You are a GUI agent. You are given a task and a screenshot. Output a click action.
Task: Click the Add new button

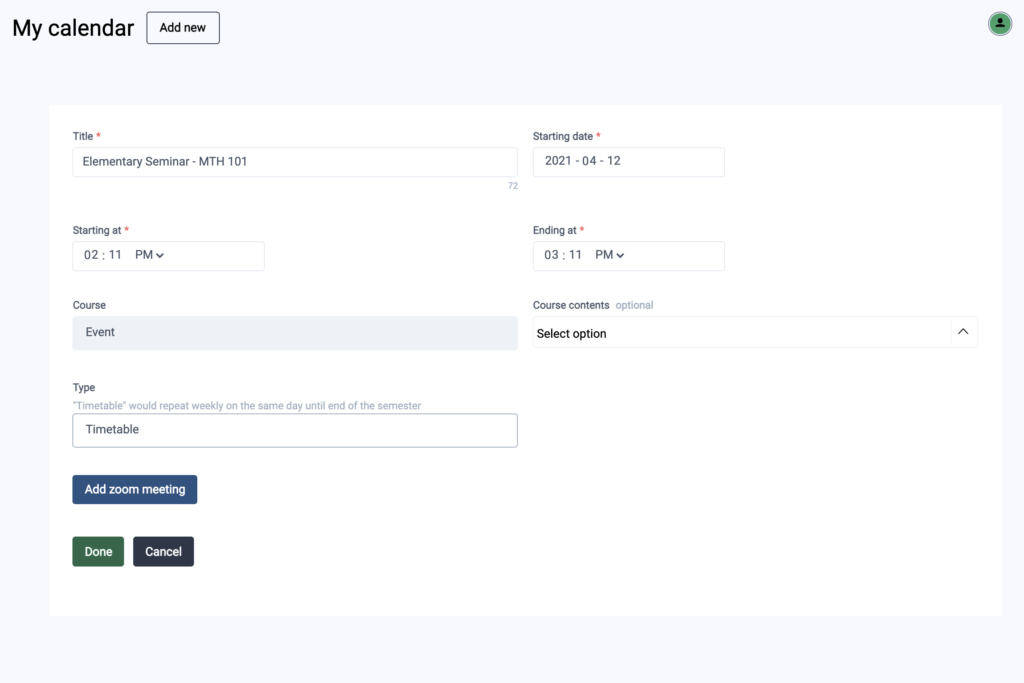(x=182, y=28)
